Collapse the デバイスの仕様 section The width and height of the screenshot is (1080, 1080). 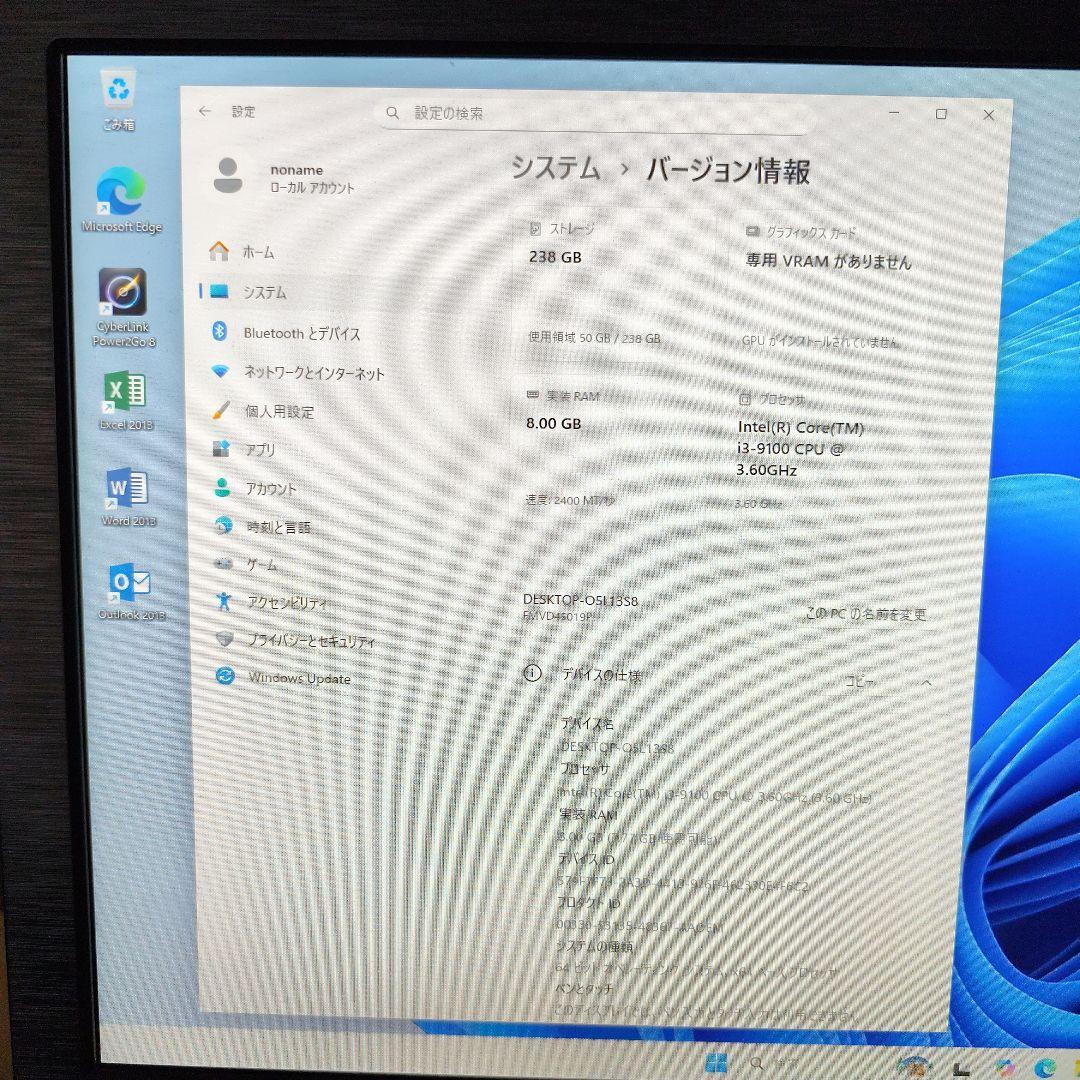(926, 681)
